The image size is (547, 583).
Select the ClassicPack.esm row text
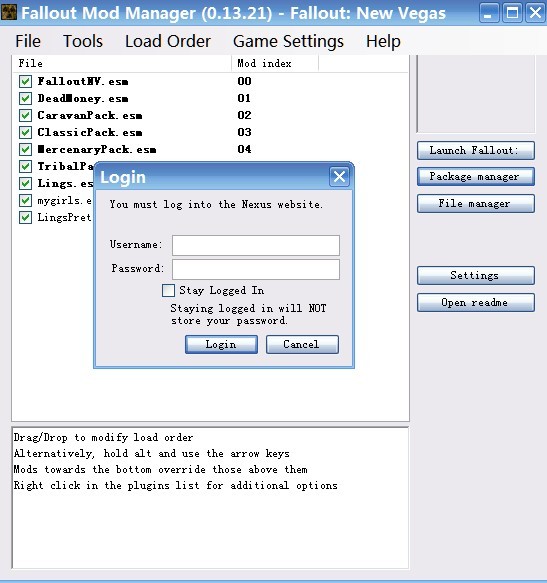(x=90, y=132)
